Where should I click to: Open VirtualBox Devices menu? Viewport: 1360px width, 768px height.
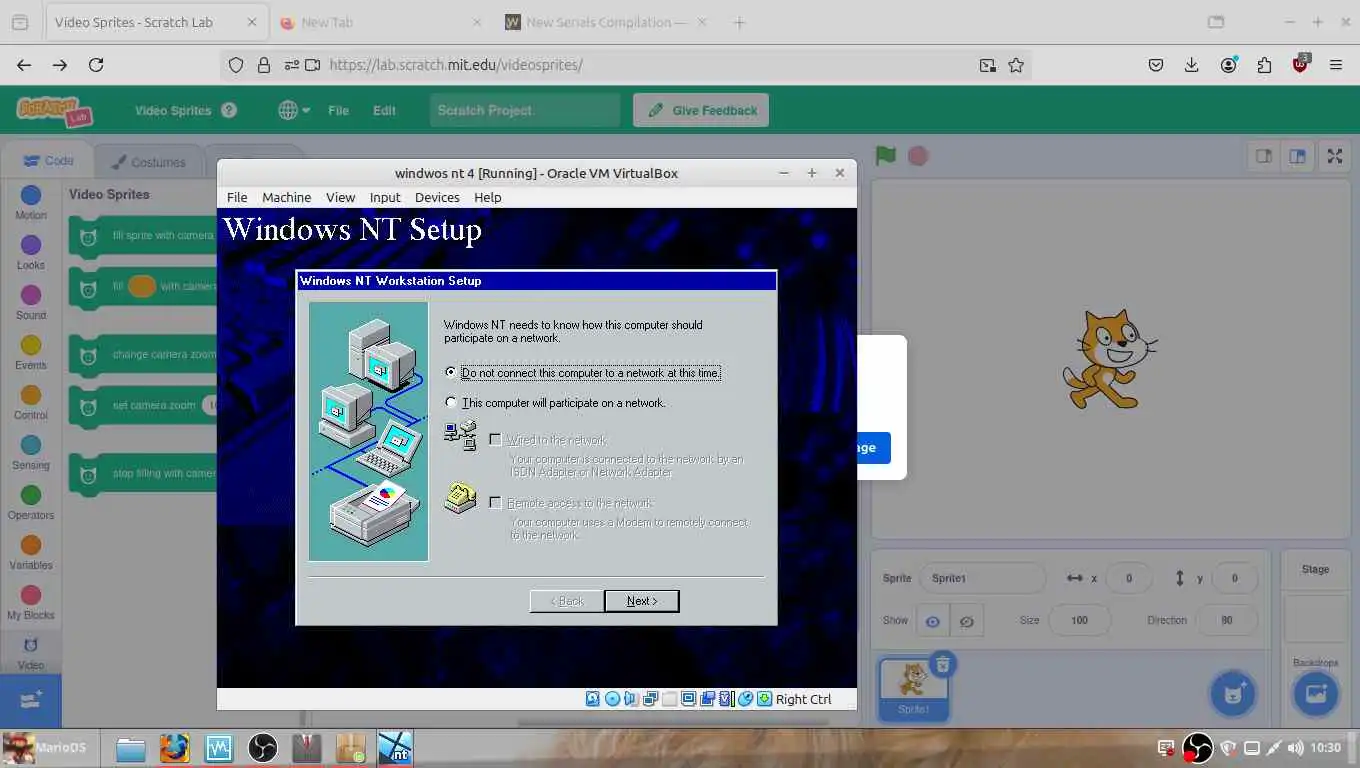pos(437,197)
